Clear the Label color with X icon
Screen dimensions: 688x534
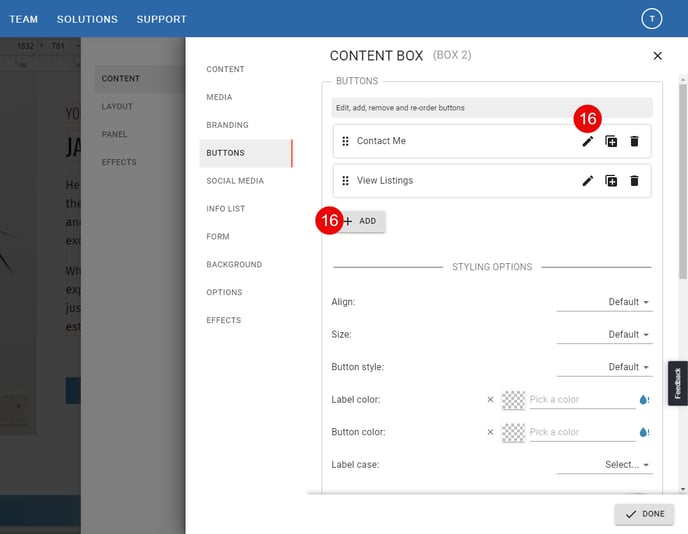(490, 399)
